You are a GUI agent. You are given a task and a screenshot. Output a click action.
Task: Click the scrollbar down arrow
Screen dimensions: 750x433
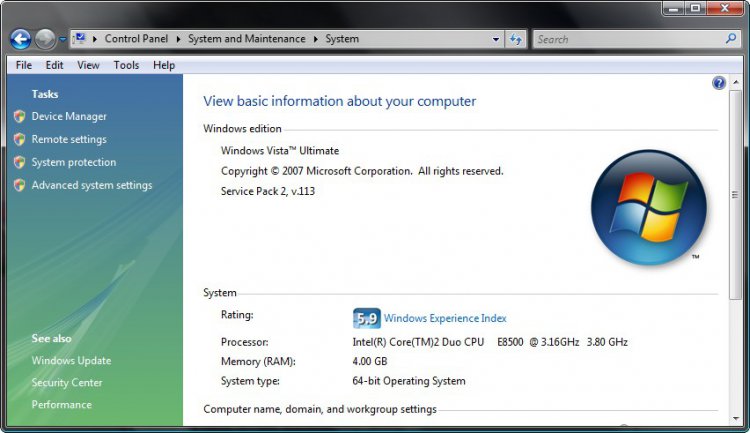[736, 419]
